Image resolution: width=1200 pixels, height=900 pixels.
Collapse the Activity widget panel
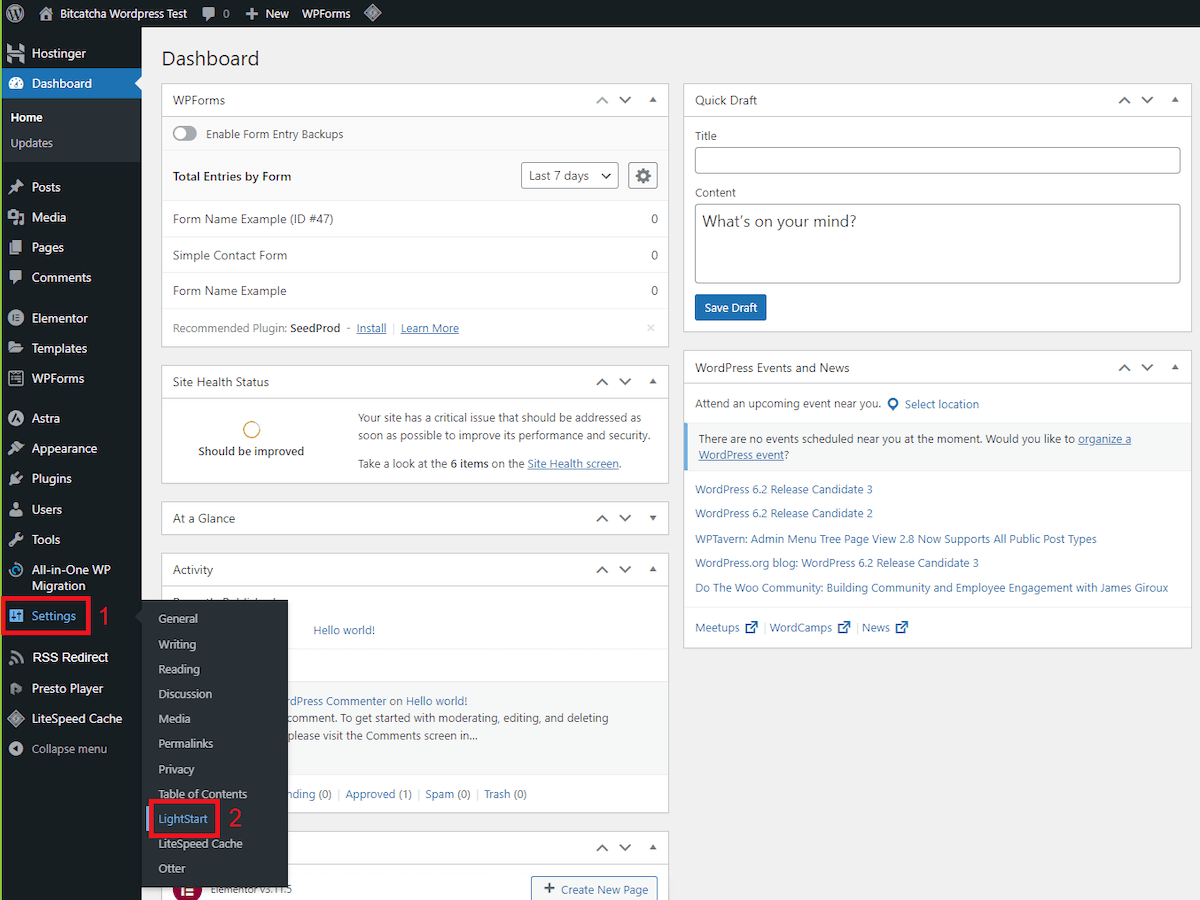pos(653,569)
